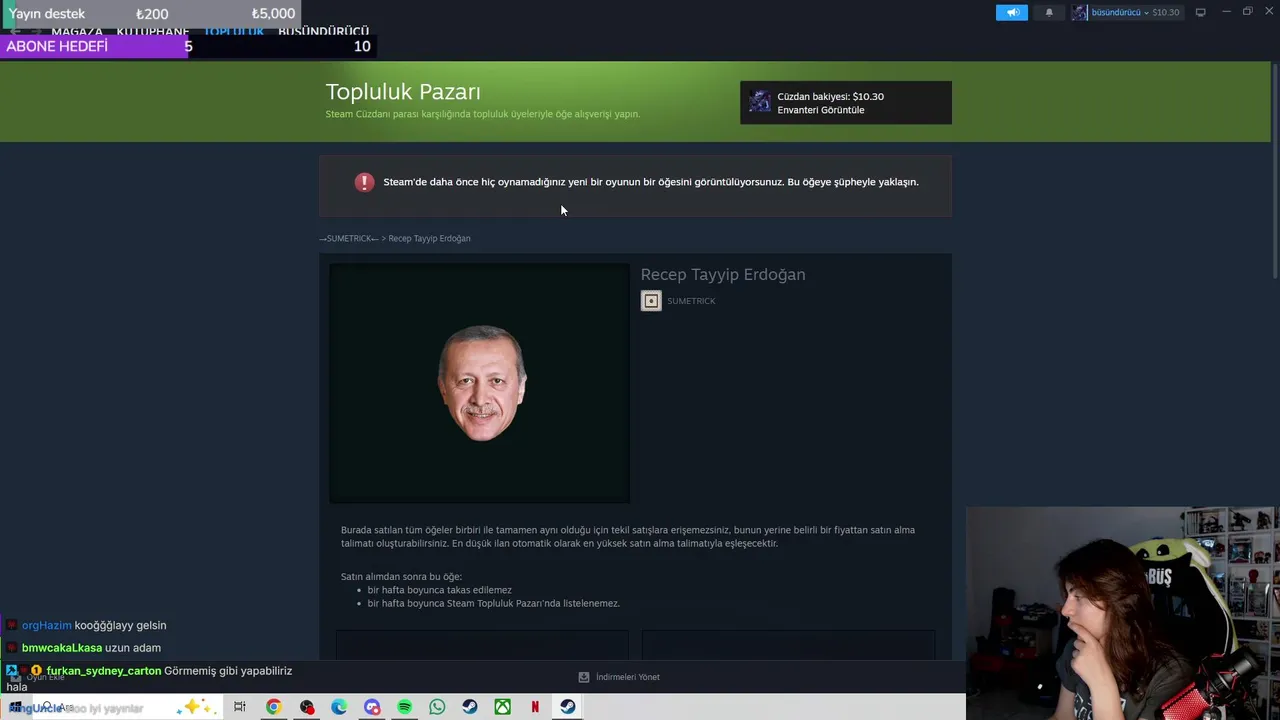
Task: Open the BÜSÜNDÜRÜCÜ profile tab
Action: click(323, 32)
